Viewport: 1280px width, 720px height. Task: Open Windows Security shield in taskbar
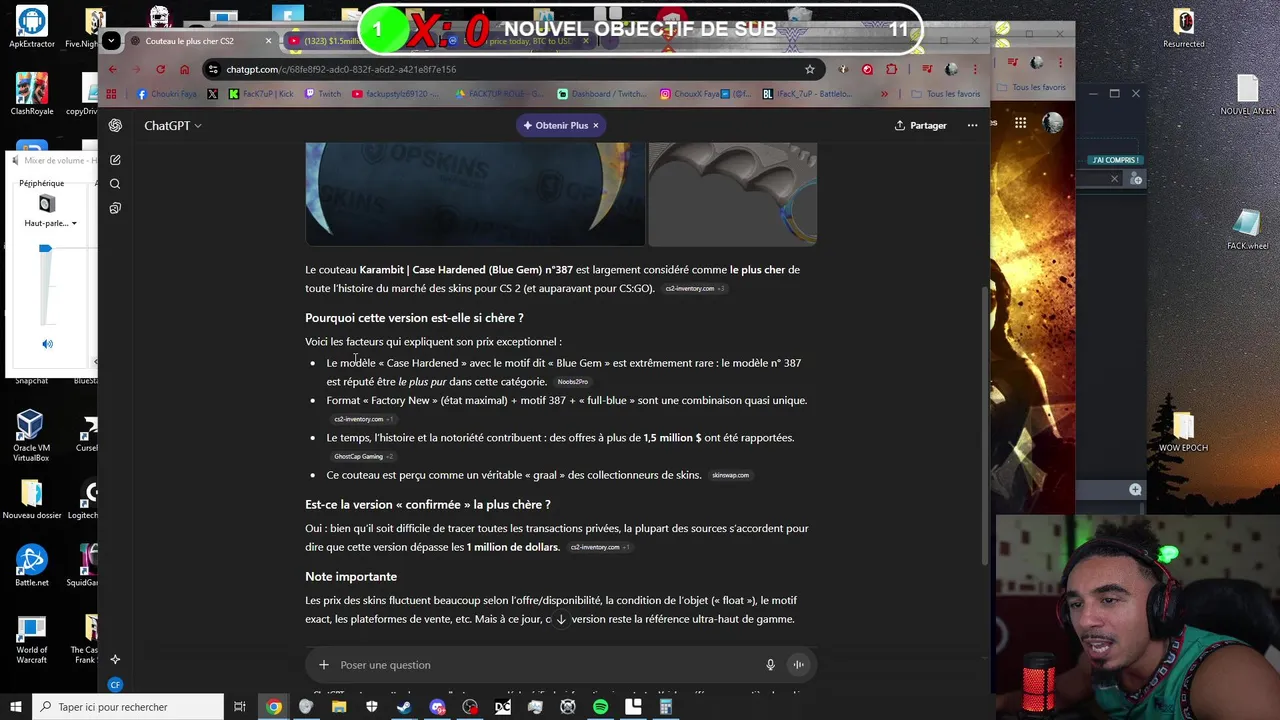click(372, 707)
